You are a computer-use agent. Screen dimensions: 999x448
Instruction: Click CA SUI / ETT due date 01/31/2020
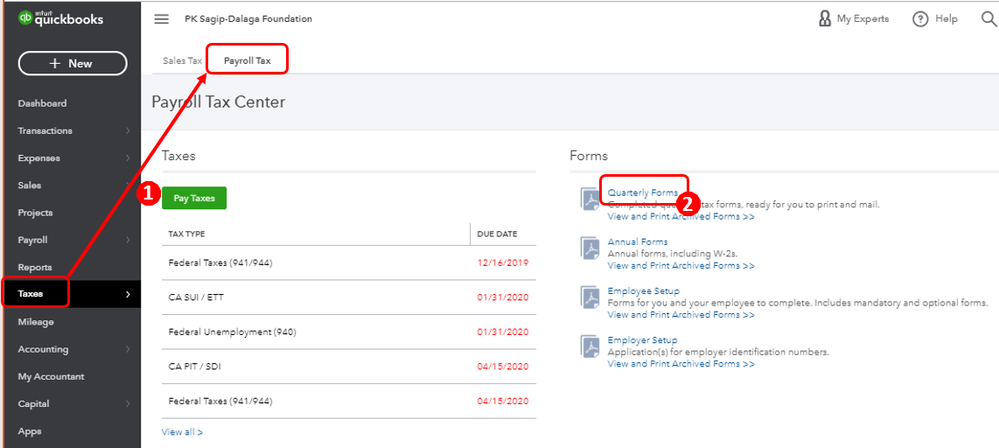pyautogui.click(x=503, y=298)
